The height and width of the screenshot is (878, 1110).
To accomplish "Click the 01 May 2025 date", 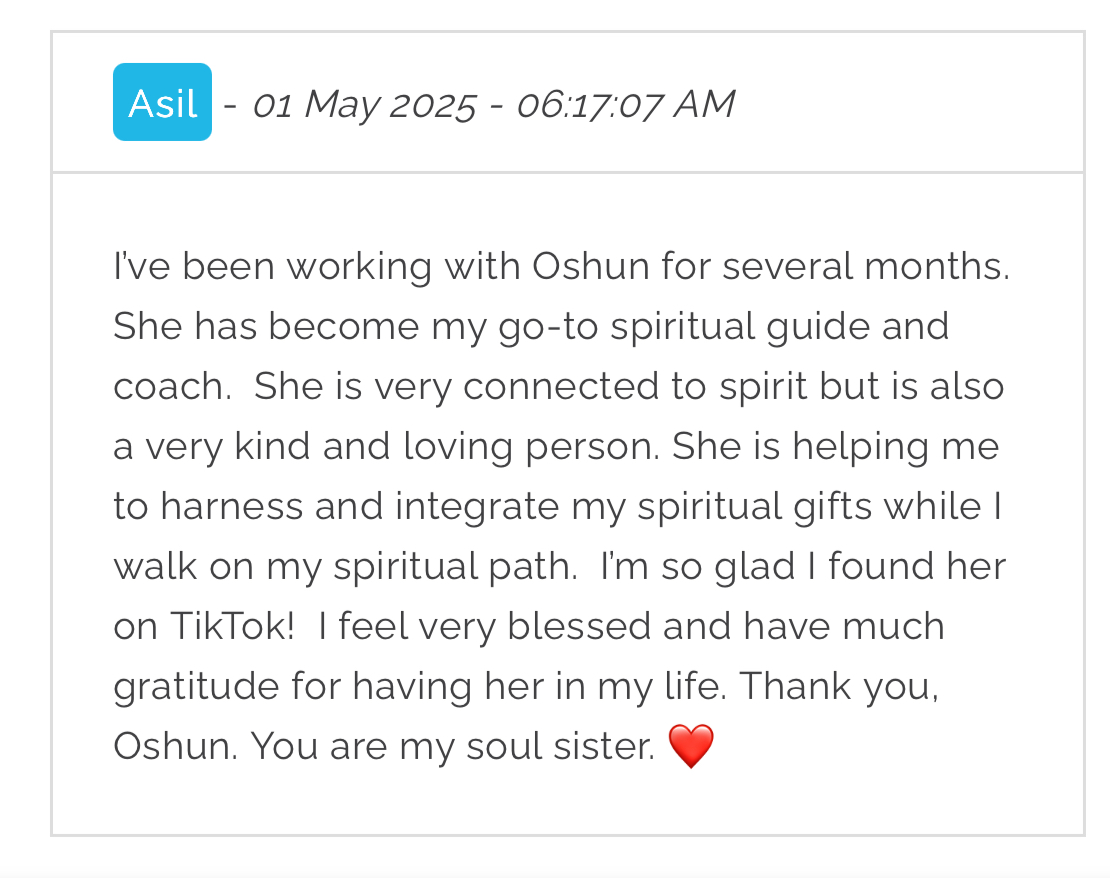I will click(x=363, y=104).
